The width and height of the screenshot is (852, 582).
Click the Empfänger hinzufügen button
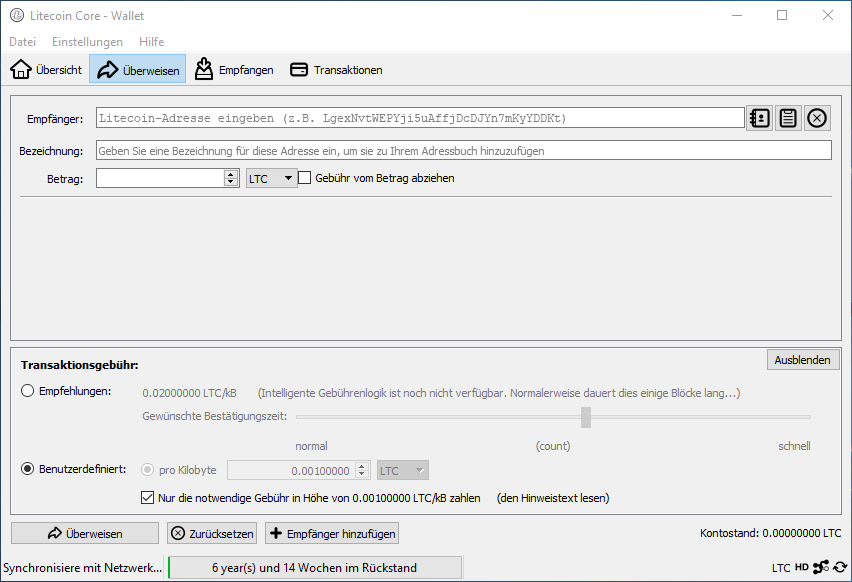pyautogui.click(x=332, y=534)
